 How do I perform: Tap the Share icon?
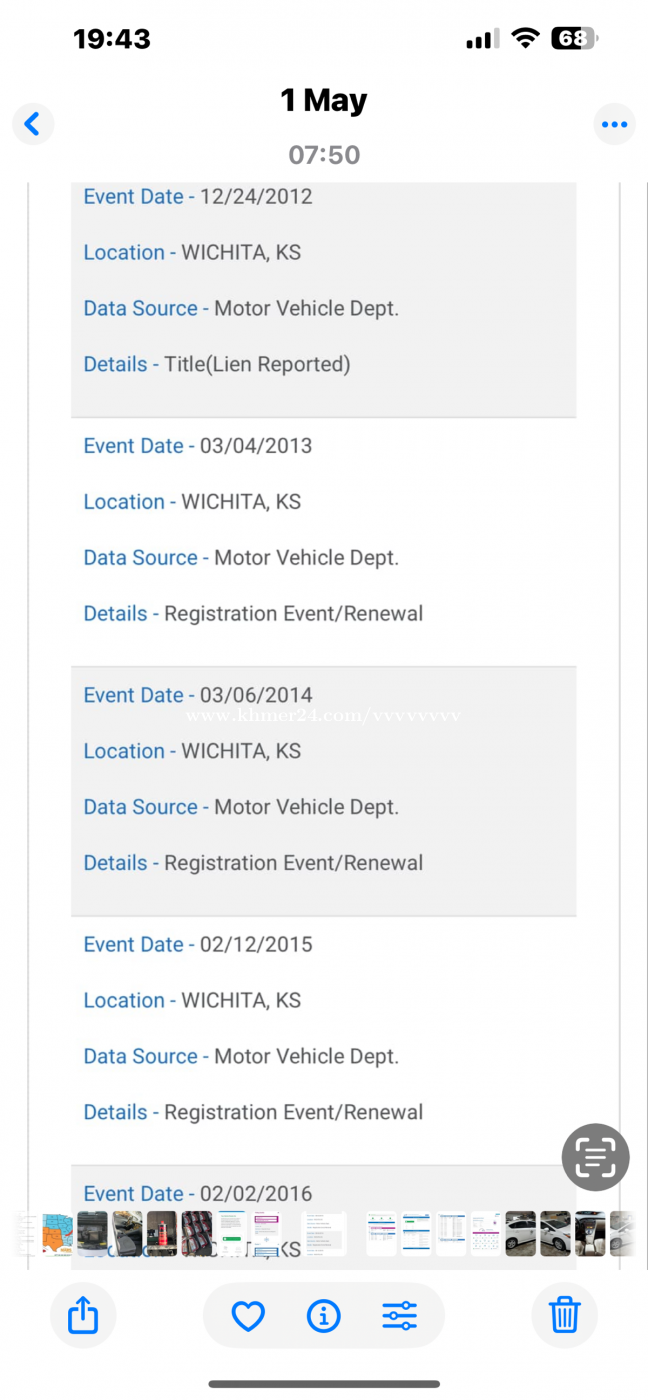83,1315
